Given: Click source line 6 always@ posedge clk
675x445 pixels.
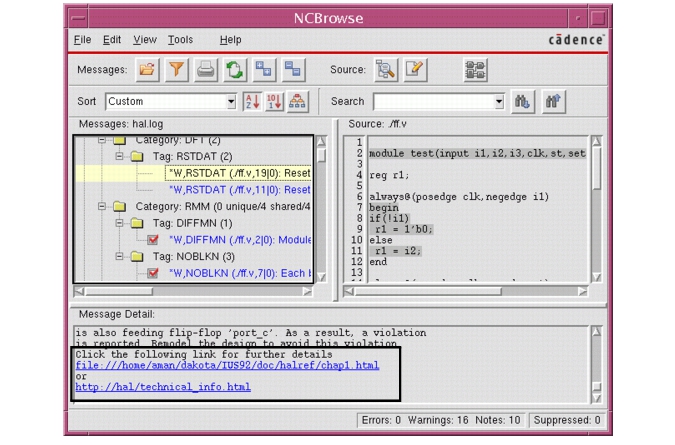Looking at the screenshot, I should point(459,197).
